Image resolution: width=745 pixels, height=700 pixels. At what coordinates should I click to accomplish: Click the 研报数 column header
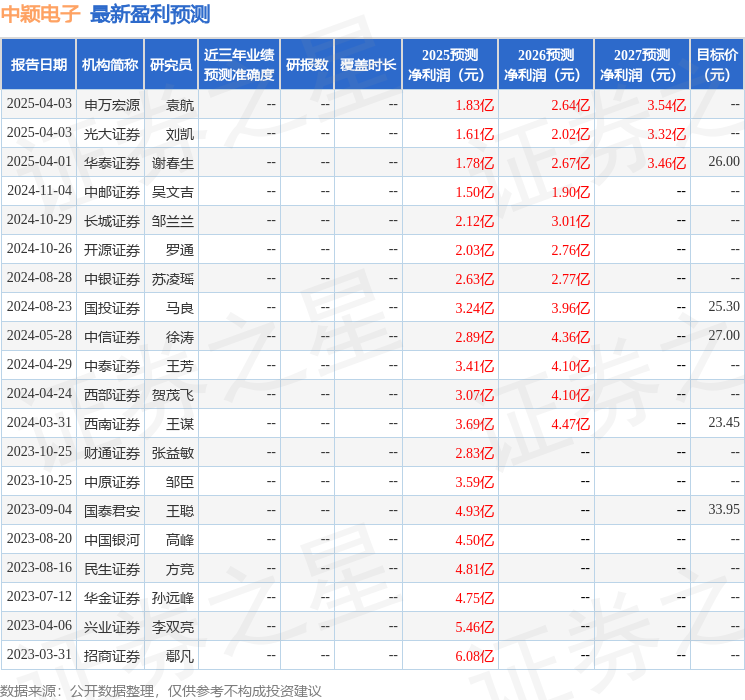pos(307,65)
